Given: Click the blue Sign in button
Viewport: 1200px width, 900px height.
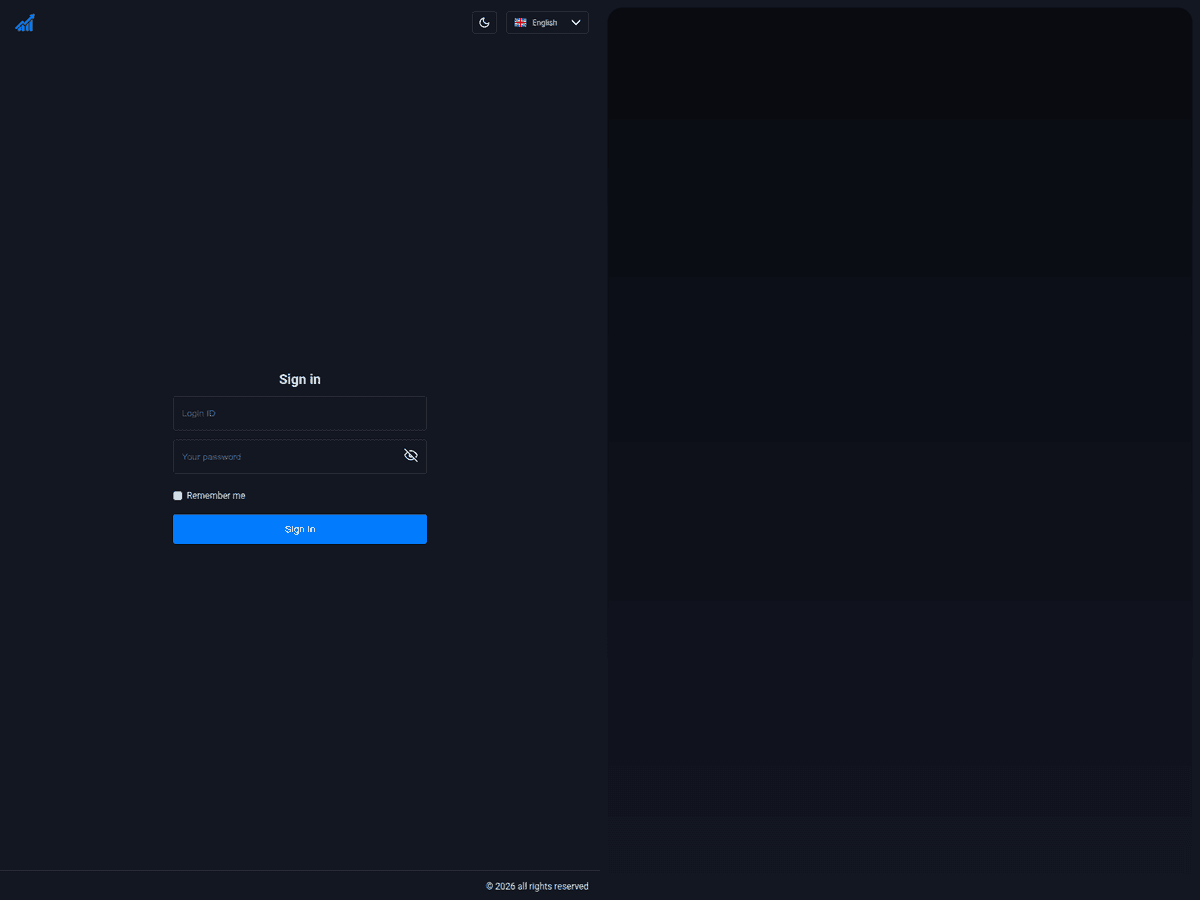Looking at the screenshot, I should [x=300, y=529].
